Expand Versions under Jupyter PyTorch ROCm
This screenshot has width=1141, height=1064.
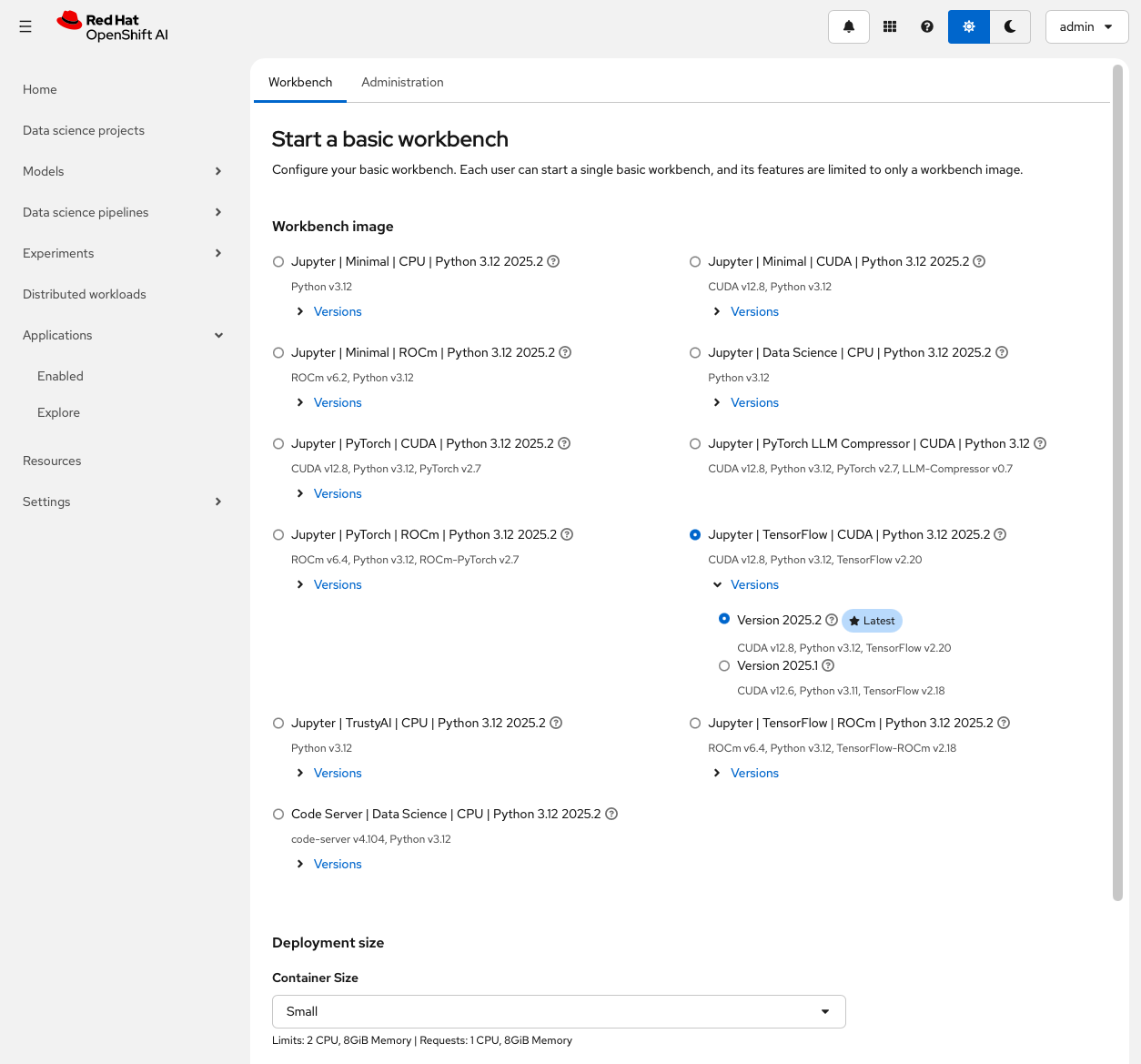pyautogui.click(x=328, y=584)
